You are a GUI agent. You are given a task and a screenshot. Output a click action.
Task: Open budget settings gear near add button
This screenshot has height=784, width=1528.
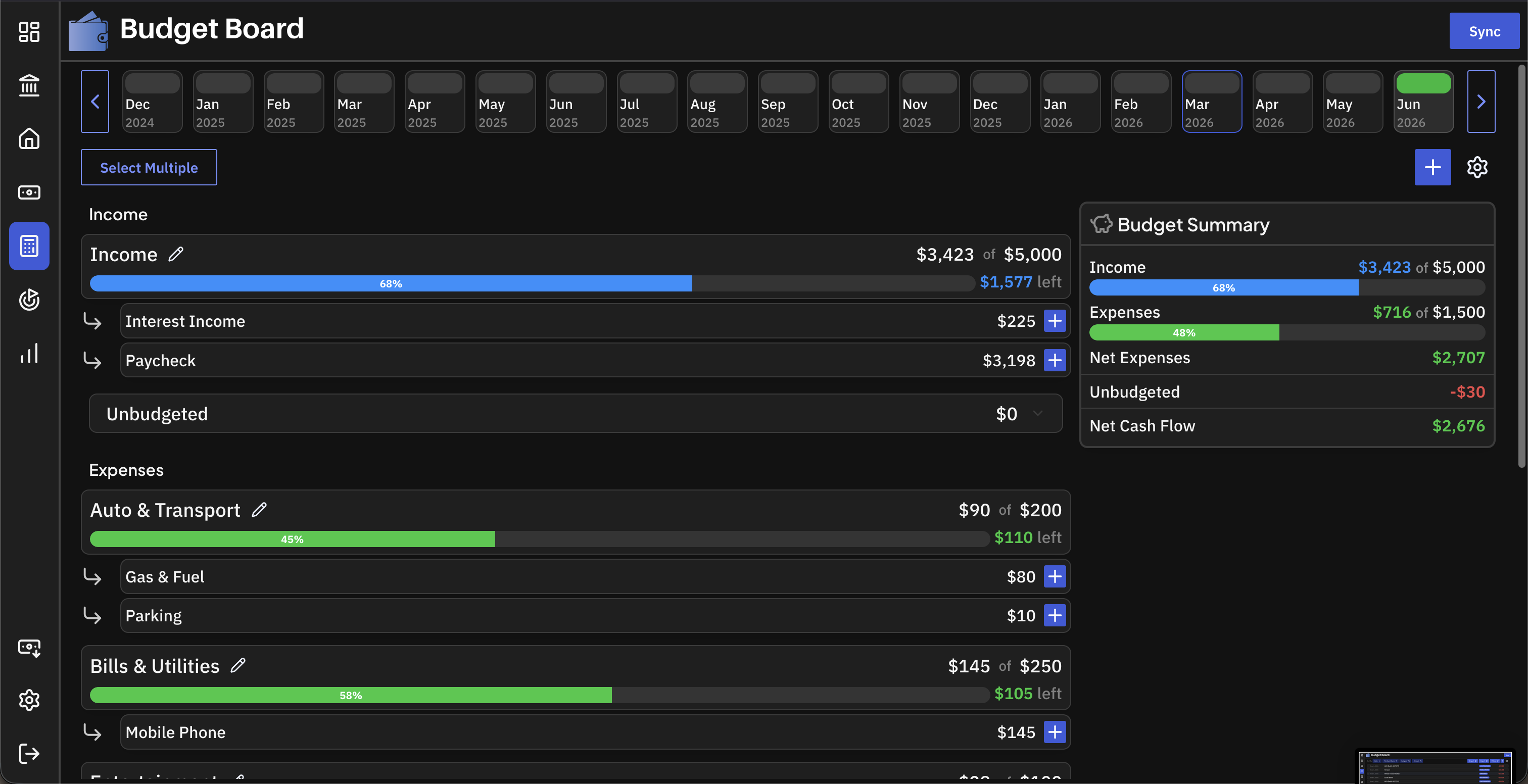tap(1477, 167)
